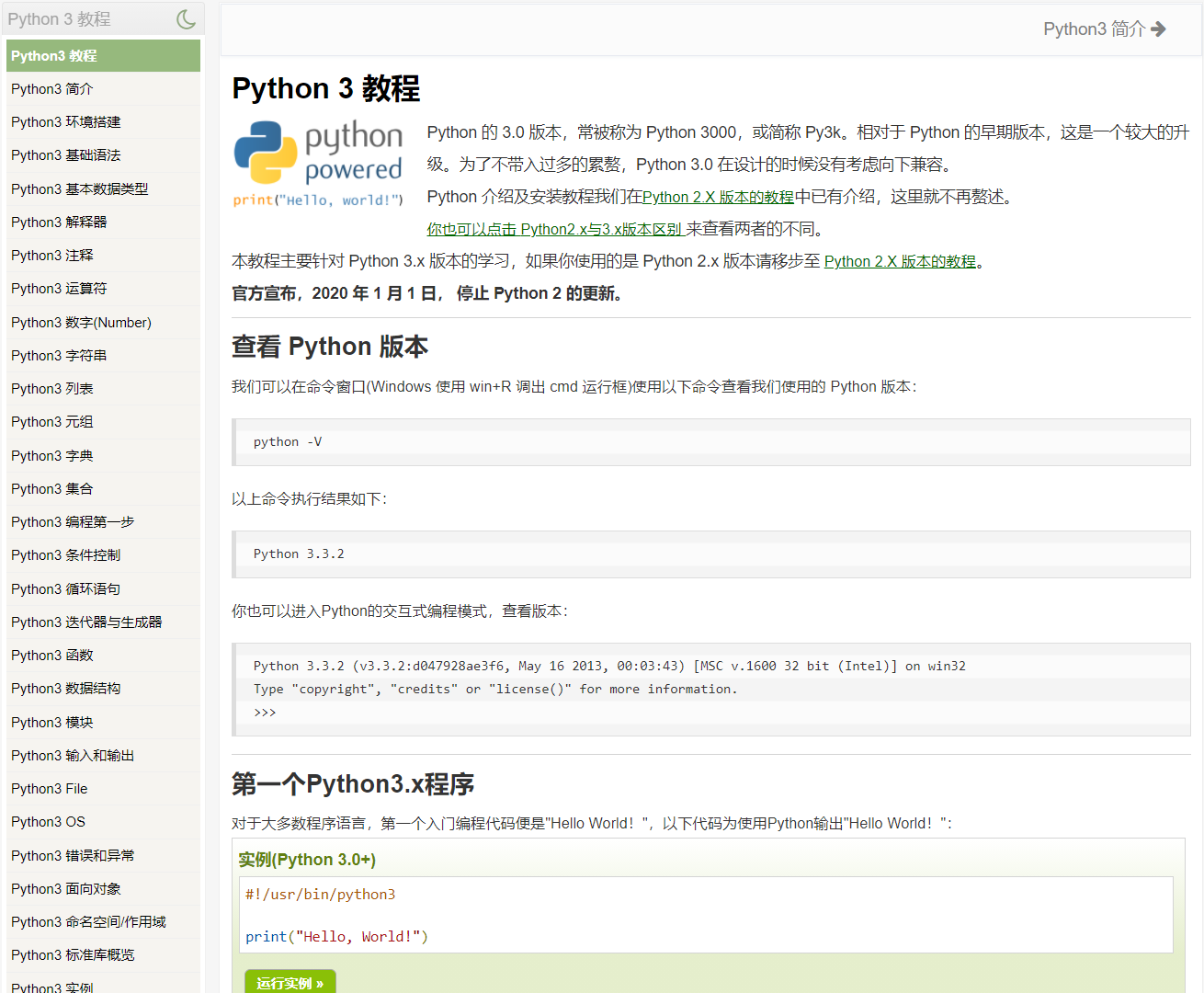Select Python3 标准库概览 chapter
This screenshot has height=993, width=1204.
pos(103,955)
